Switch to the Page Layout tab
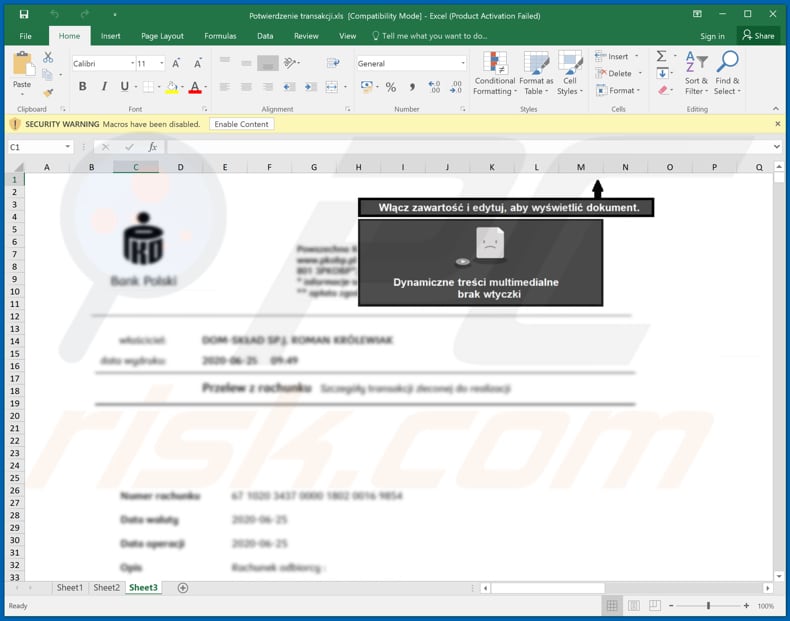Viewport: 790px width, 621px height. [x=162, y=36]
